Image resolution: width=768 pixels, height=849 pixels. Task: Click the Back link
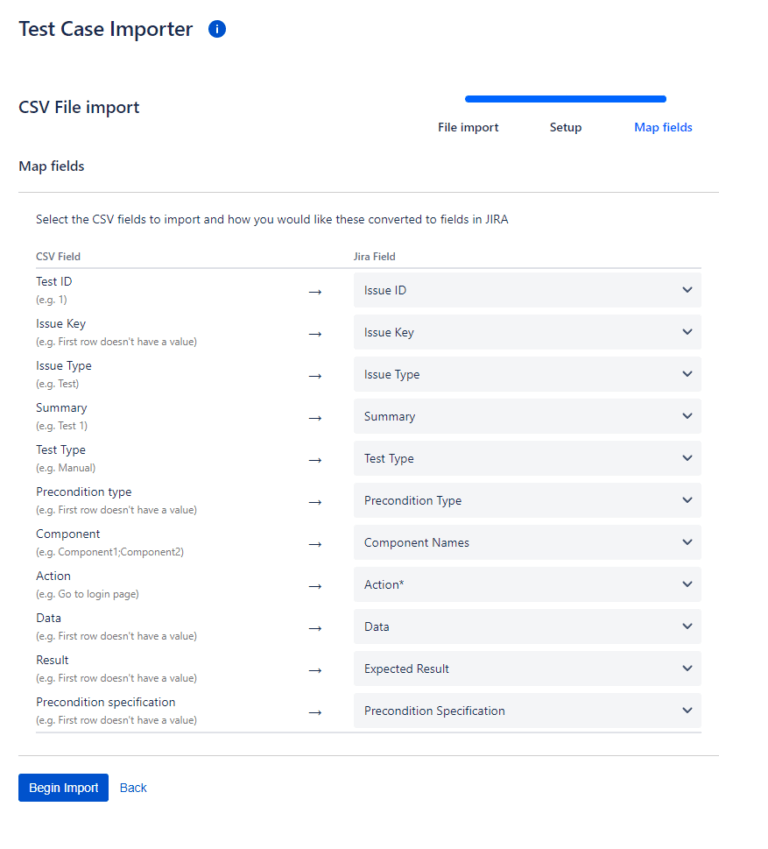coord(133,787)
